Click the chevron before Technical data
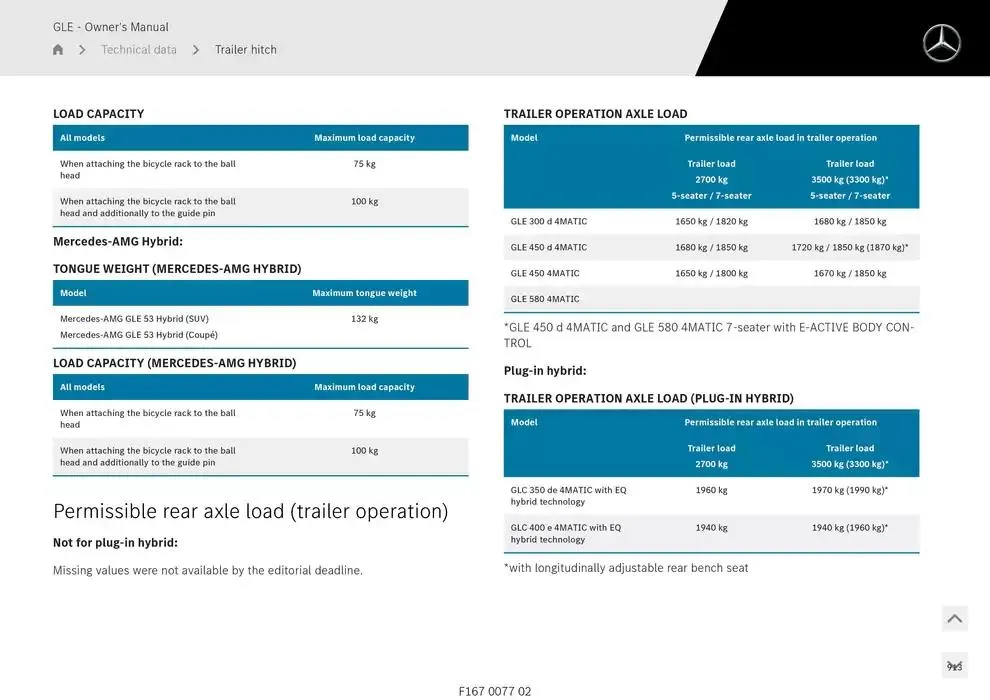This screenshot has height=700, width=990. coord(82,50)
